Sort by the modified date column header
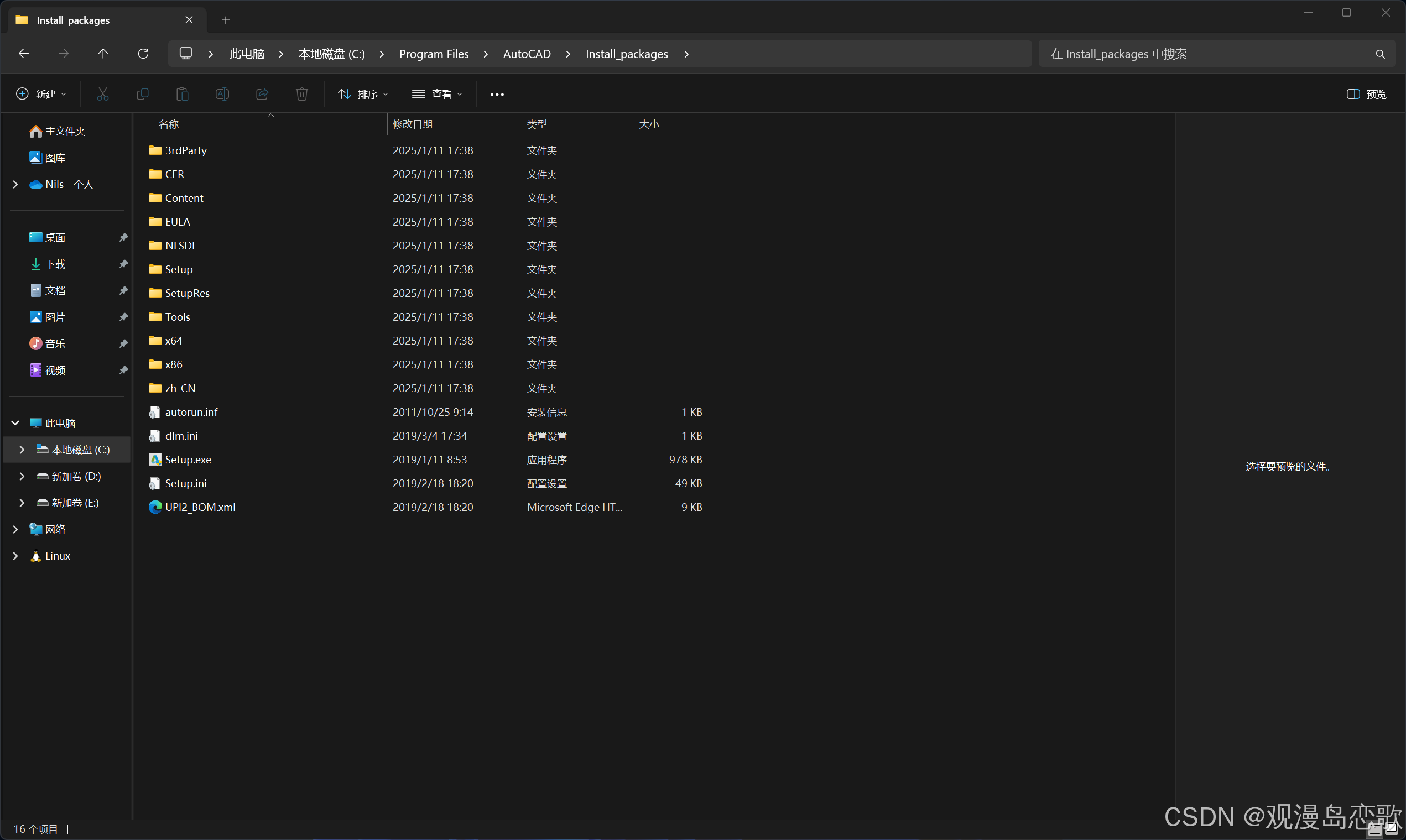 coord(413,124)
